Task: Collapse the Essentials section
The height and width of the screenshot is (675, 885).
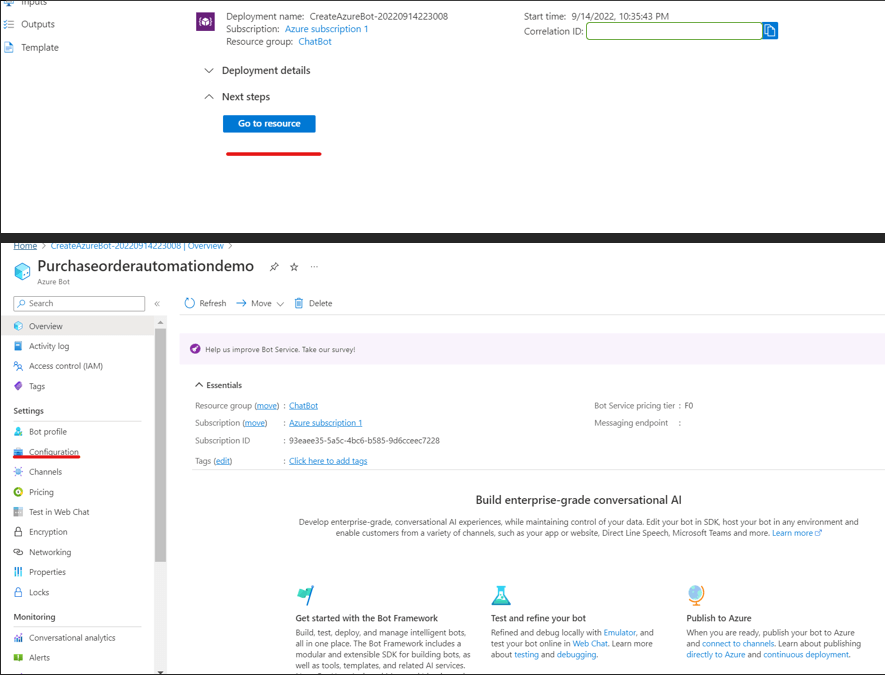Action: tap(199, 385)
